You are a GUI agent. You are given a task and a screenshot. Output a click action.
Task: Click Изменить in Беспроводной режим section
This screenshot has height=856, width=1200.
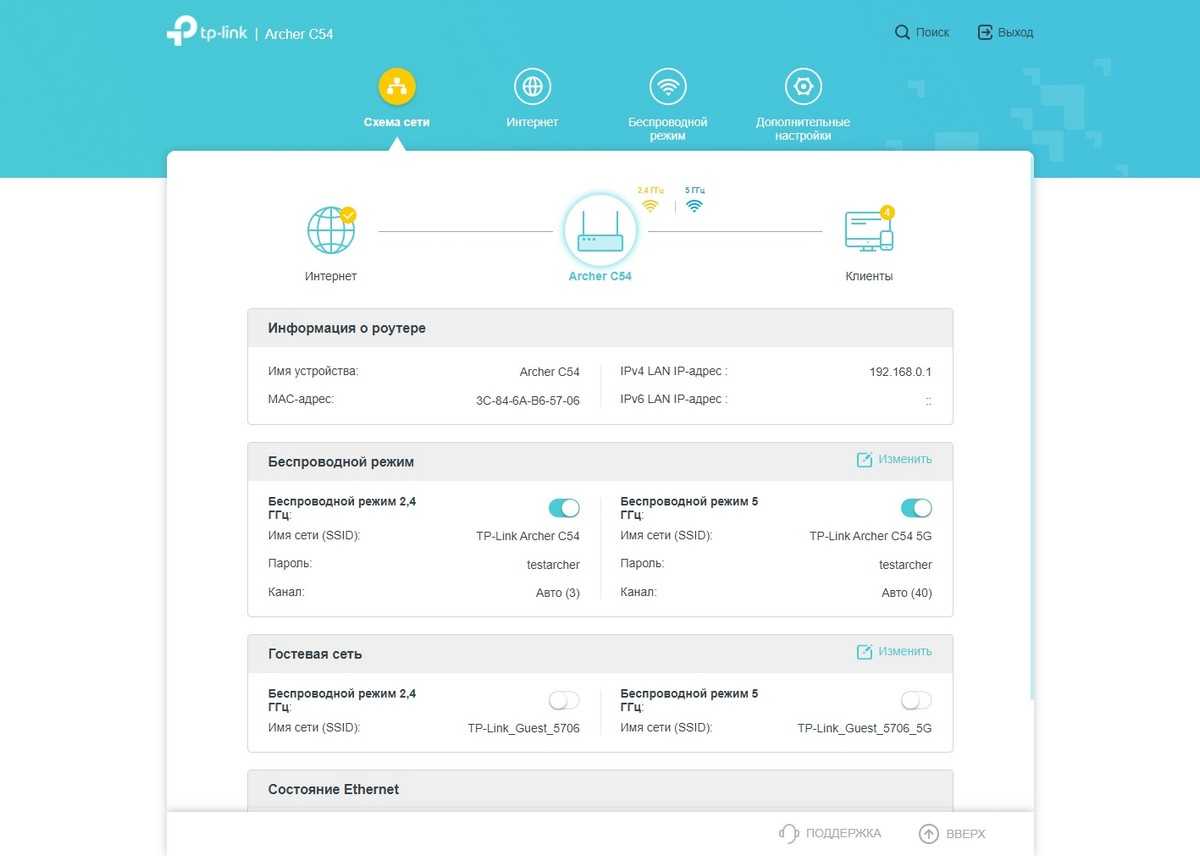[894, 460]
